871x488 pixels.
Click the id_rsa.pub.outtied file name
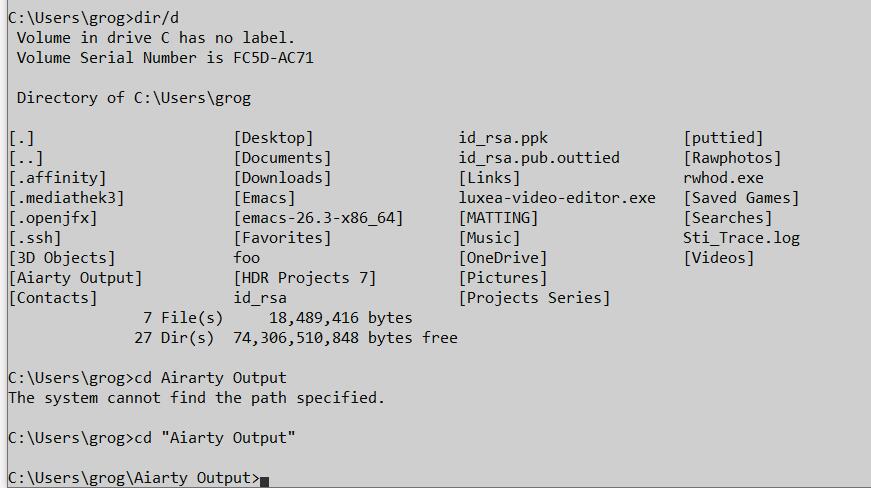click(x=539, y=158)
